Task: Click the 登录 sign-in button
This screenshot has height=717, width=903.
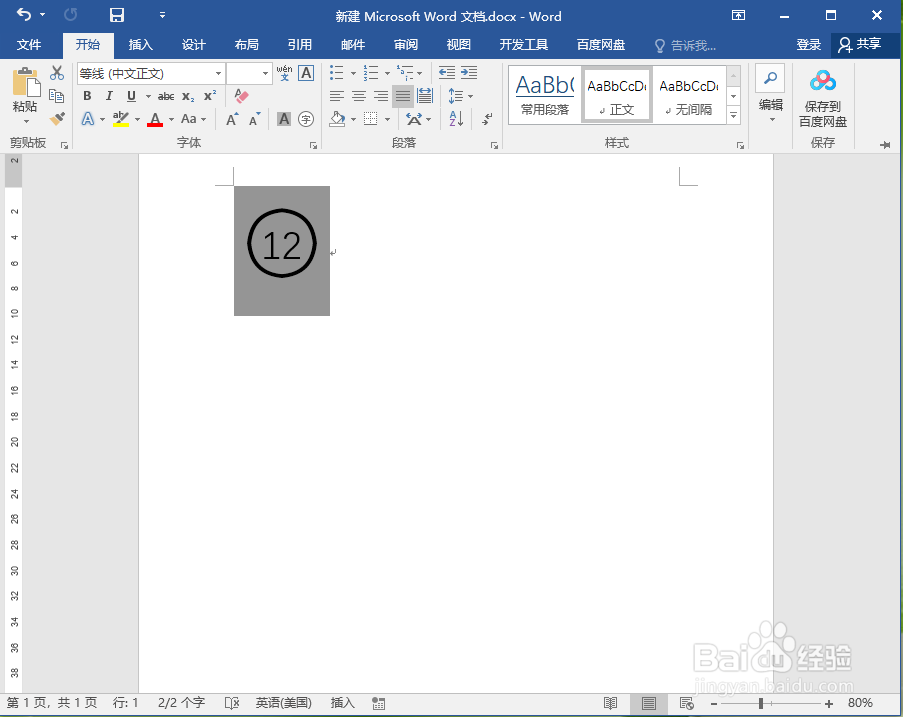Action: click(808, 45)
